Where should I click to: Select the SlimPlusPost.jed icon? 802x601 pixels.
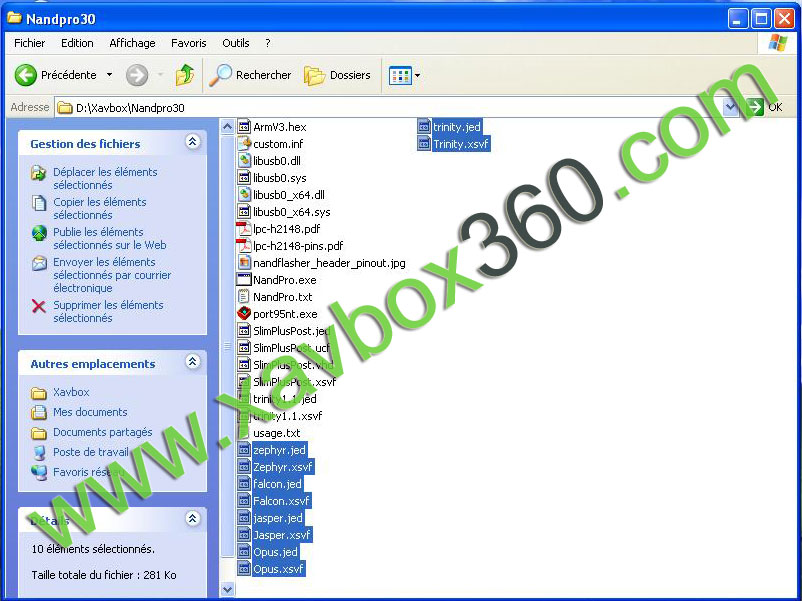(x=244, y=331)
